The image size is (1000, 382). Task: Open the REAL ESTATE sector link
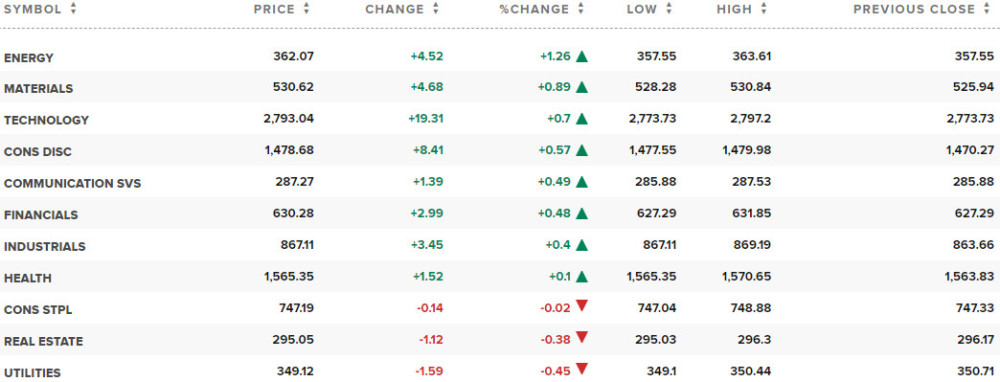(43, 341)
